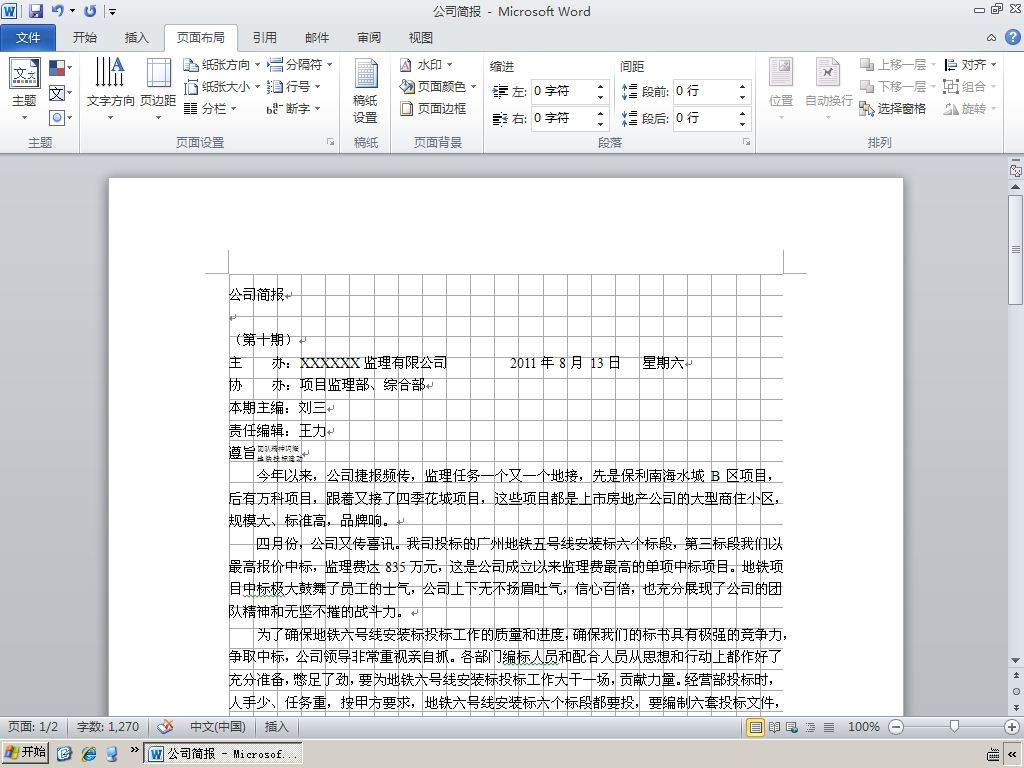The image size is (1024, 768).
Task: Open theme effects dropdown
Action: pyautogui.click(x=60, y=118)
